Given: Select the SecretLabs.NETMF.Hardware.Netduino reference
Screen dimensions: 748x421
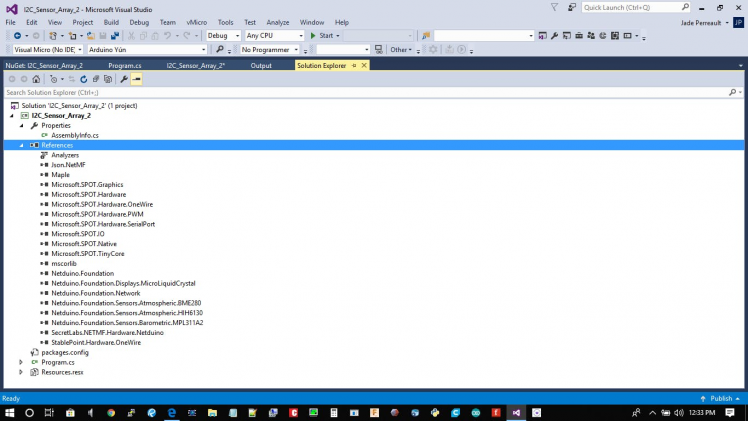Looking at the screenshot, I should (107, 333).
